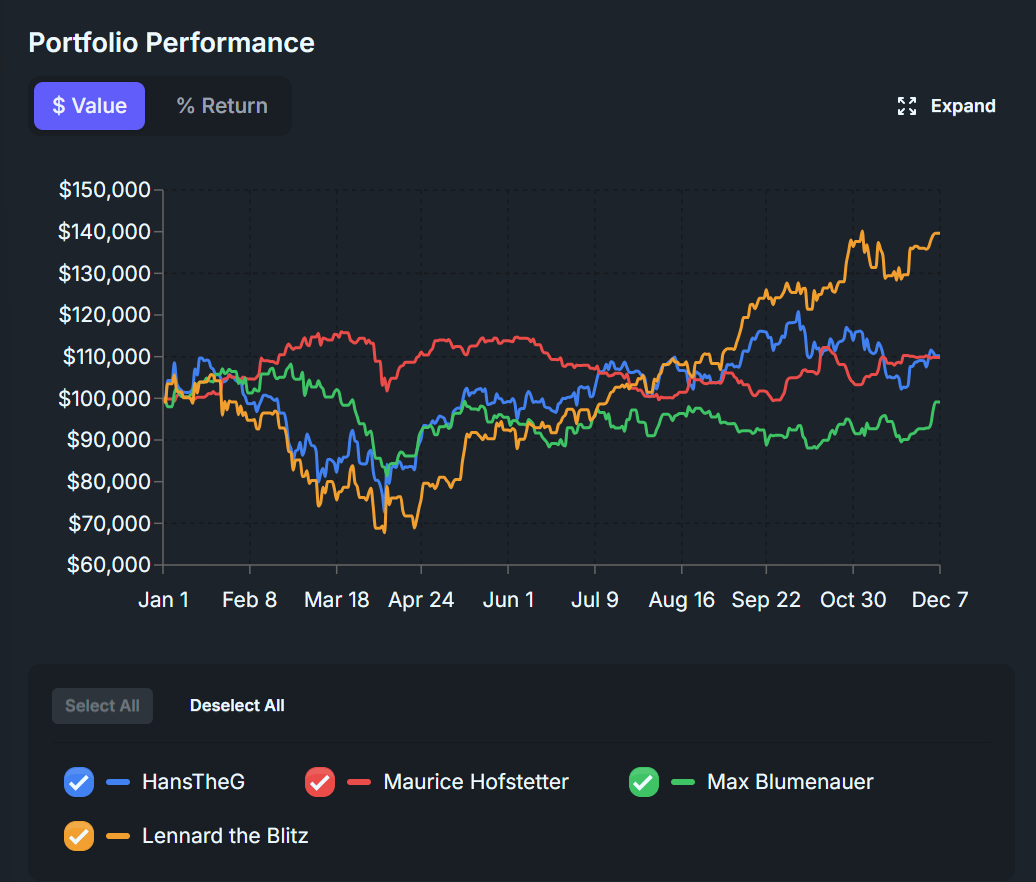Switch to the % Return tab
Image resolution: width=1036 pixels, height=882 pixels.
pyautogui.click(x=220, y=105)
